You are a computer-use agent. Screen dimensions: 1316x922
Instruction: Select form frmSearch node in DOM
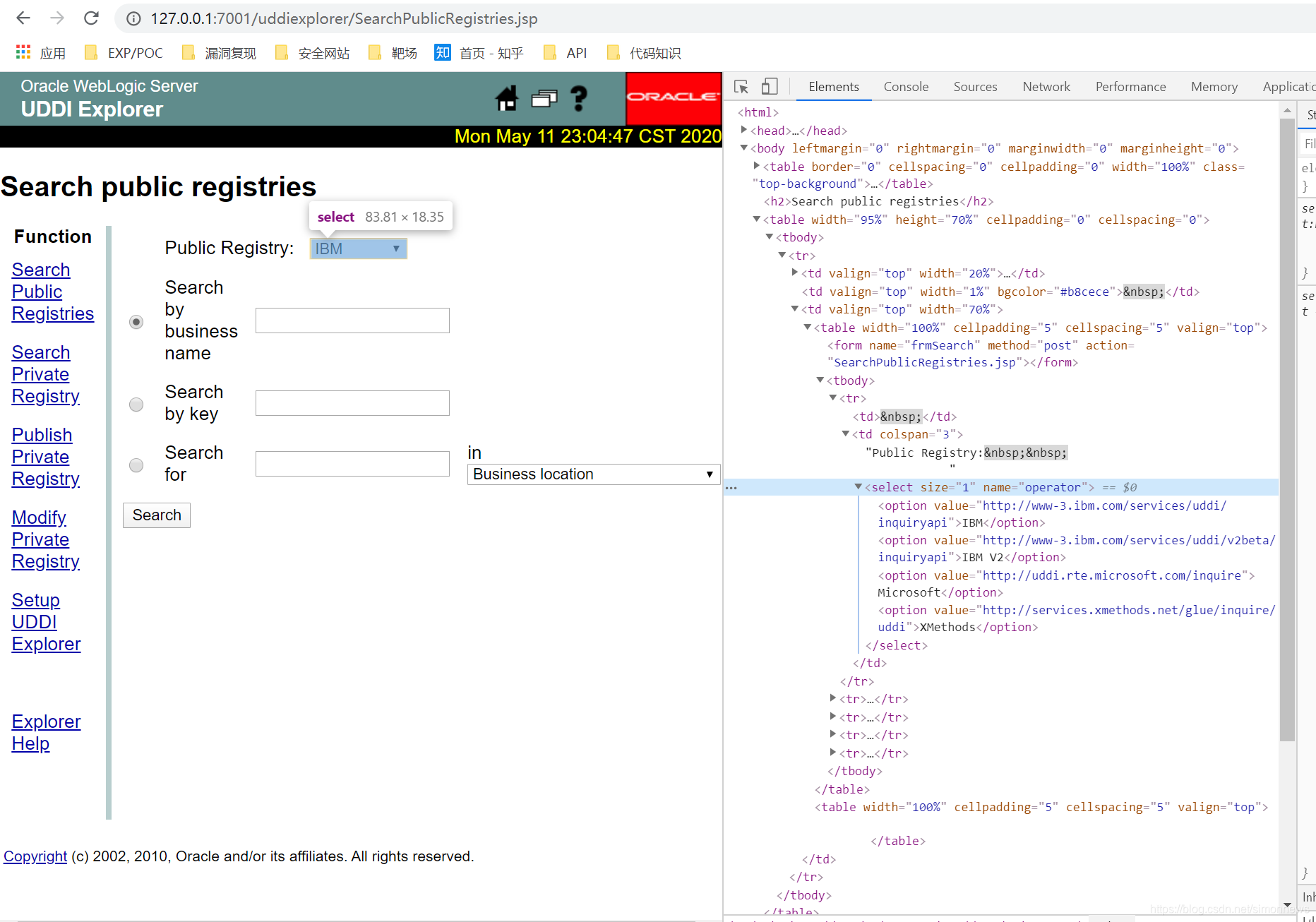[981, 354]
